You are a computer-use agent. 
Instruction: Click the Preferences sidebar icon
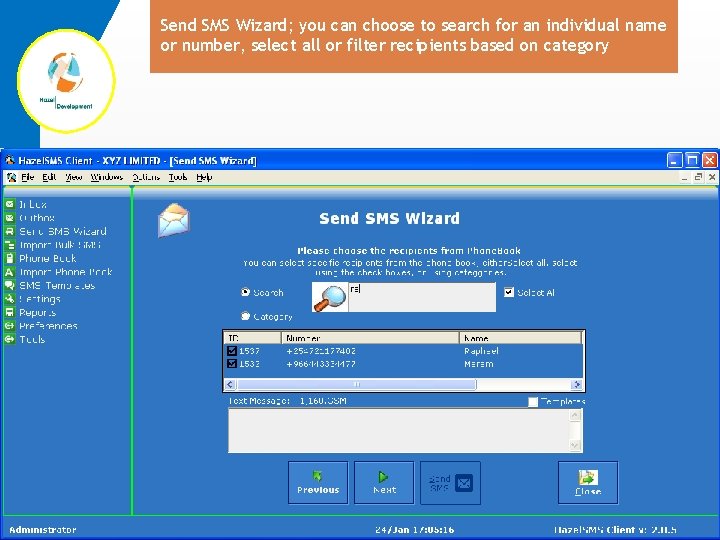point(10,326)
